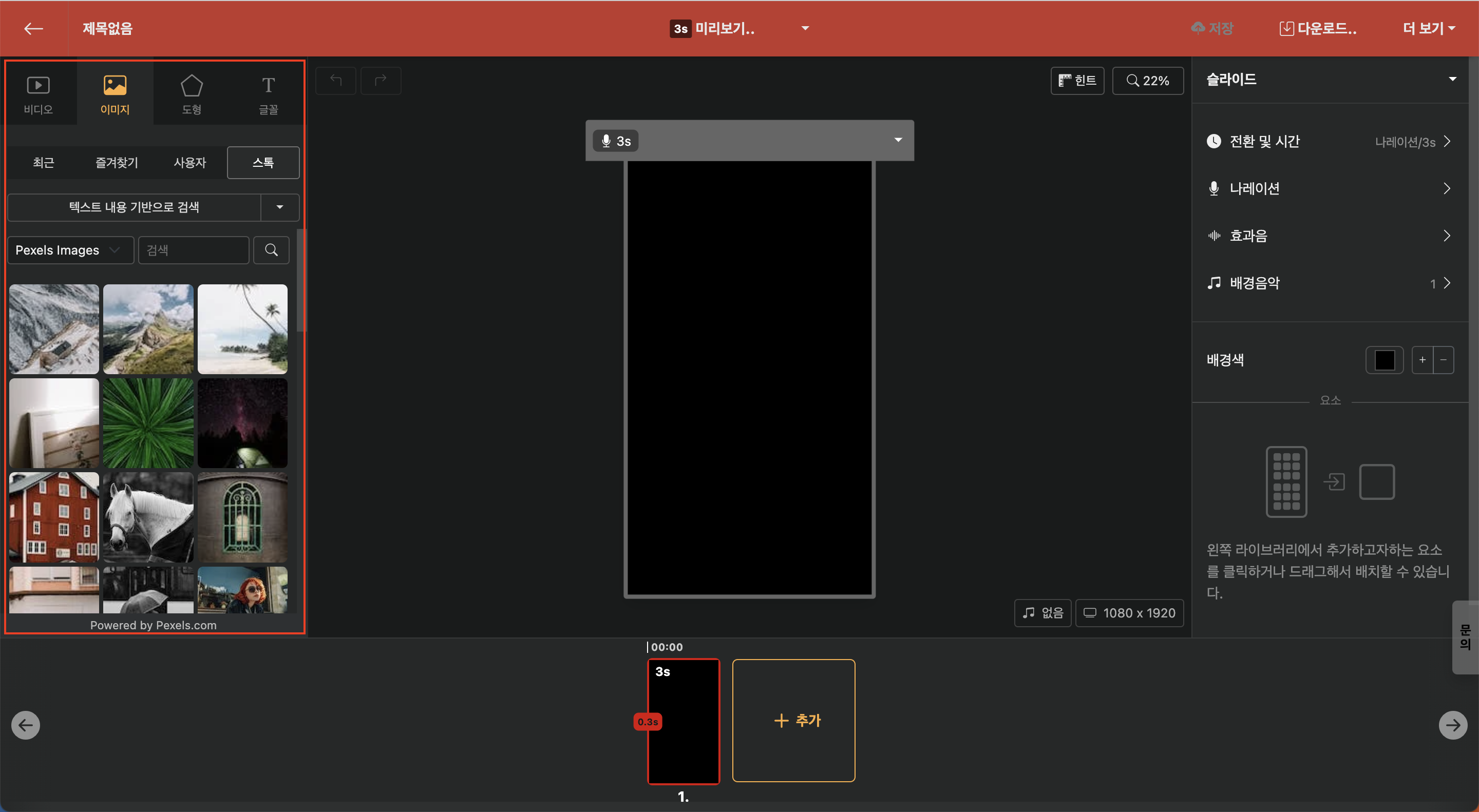Image resolution: width=1479 pixels, height=812 pixels.
Task: Go to the next slide using the right arrow
Action: point(1453,725)
